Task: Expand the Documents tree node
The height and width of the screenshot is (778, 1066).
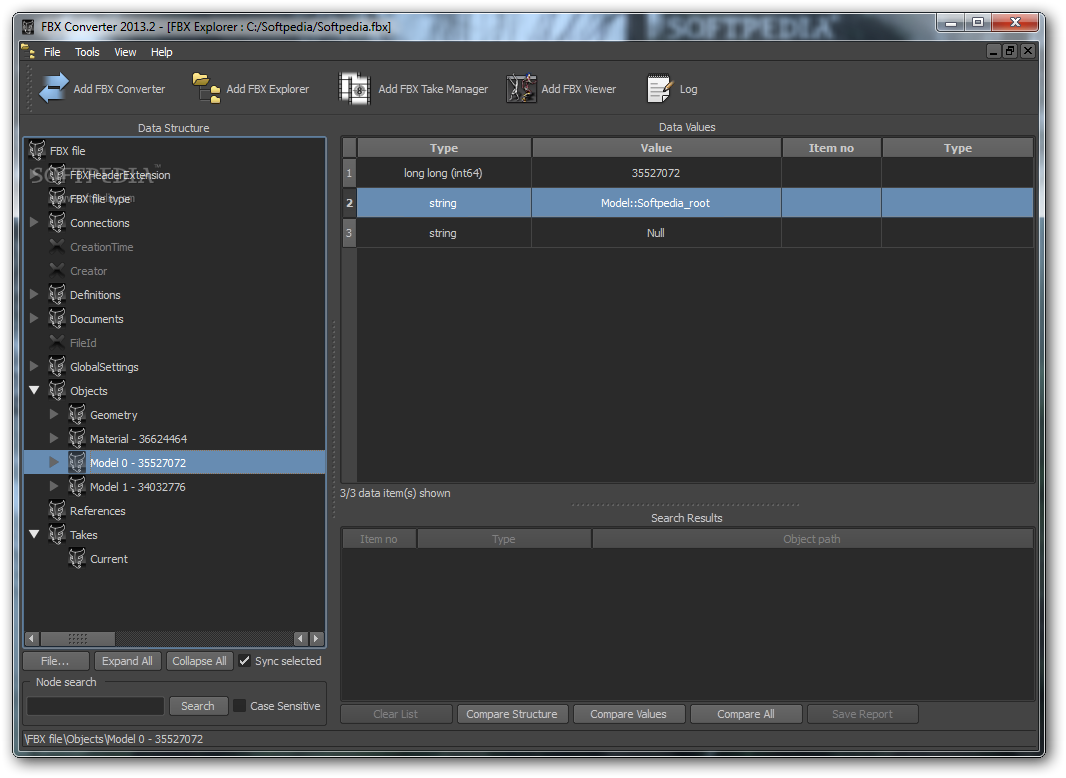Action: click(34, 318)
